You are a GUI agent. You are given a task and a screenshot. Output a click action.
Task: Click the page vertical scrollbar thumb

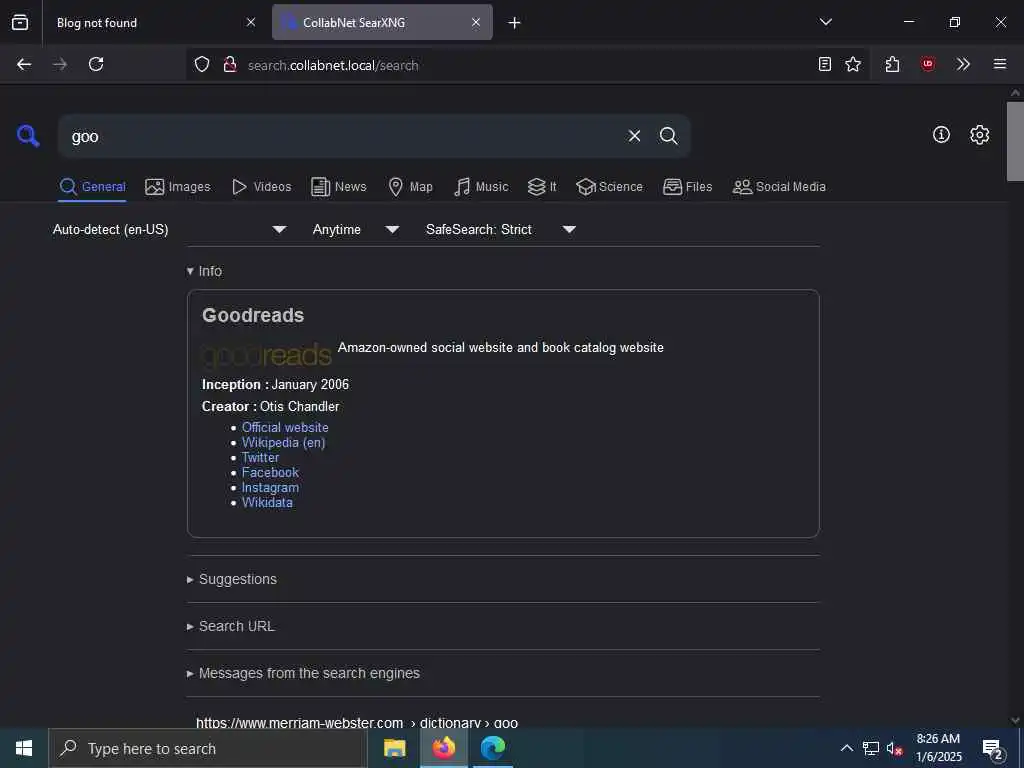pyautogui.click(x=1015, y=140)
